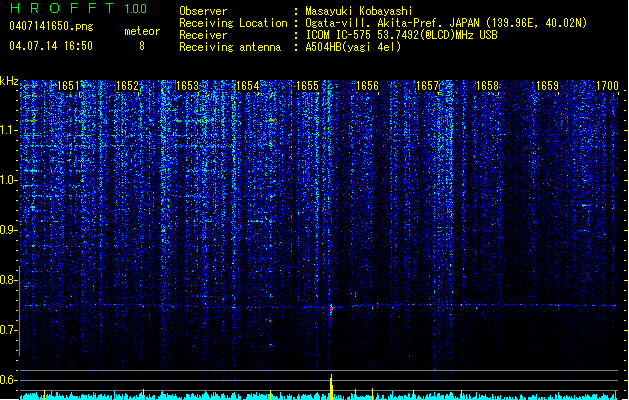Click the 1651 time marker
This screenshot has width=629, height=400.
click(x=68, y=86)
